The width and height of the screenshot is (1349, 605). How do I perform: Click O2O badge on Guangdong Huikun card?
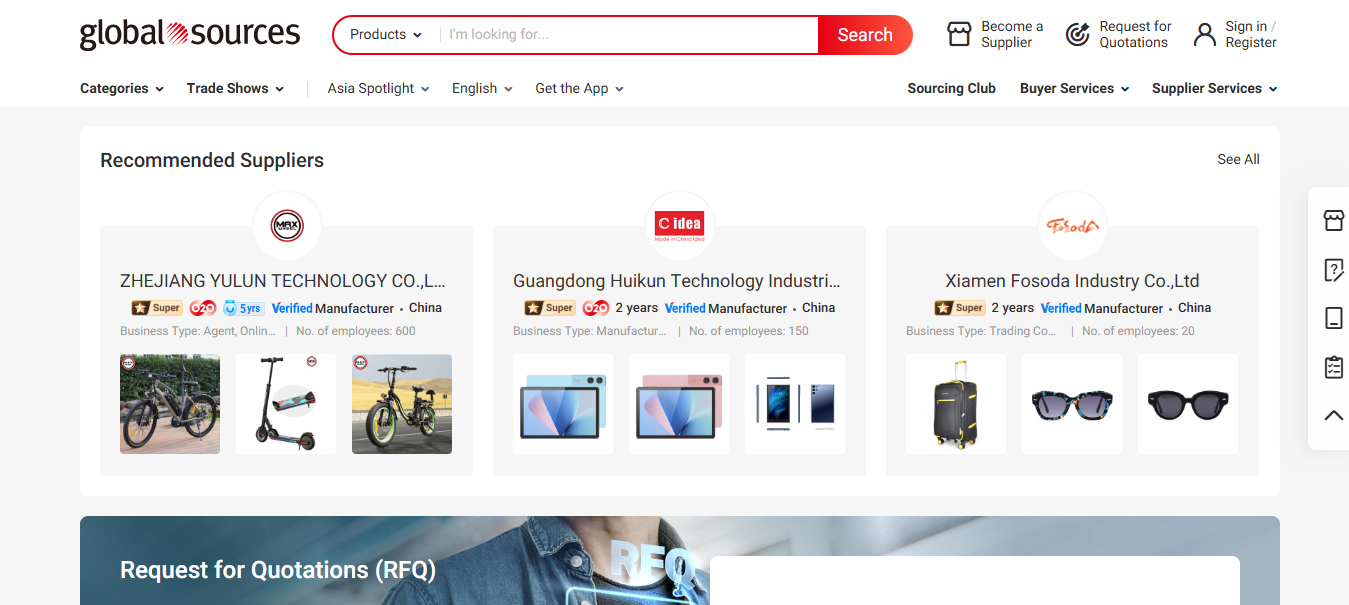point(596,308)
